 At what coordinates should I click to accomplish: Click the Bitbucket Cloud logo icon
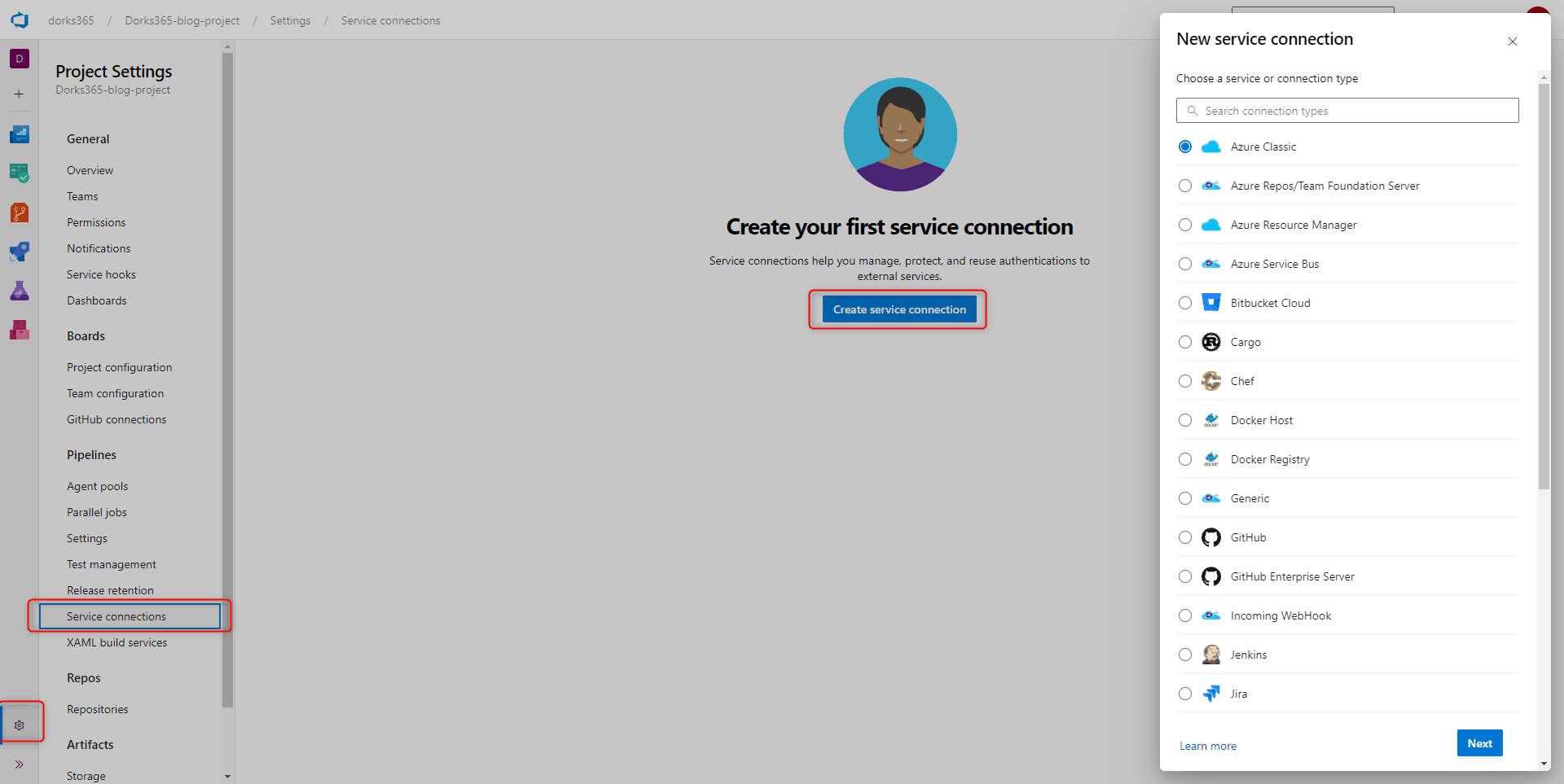1211,303
